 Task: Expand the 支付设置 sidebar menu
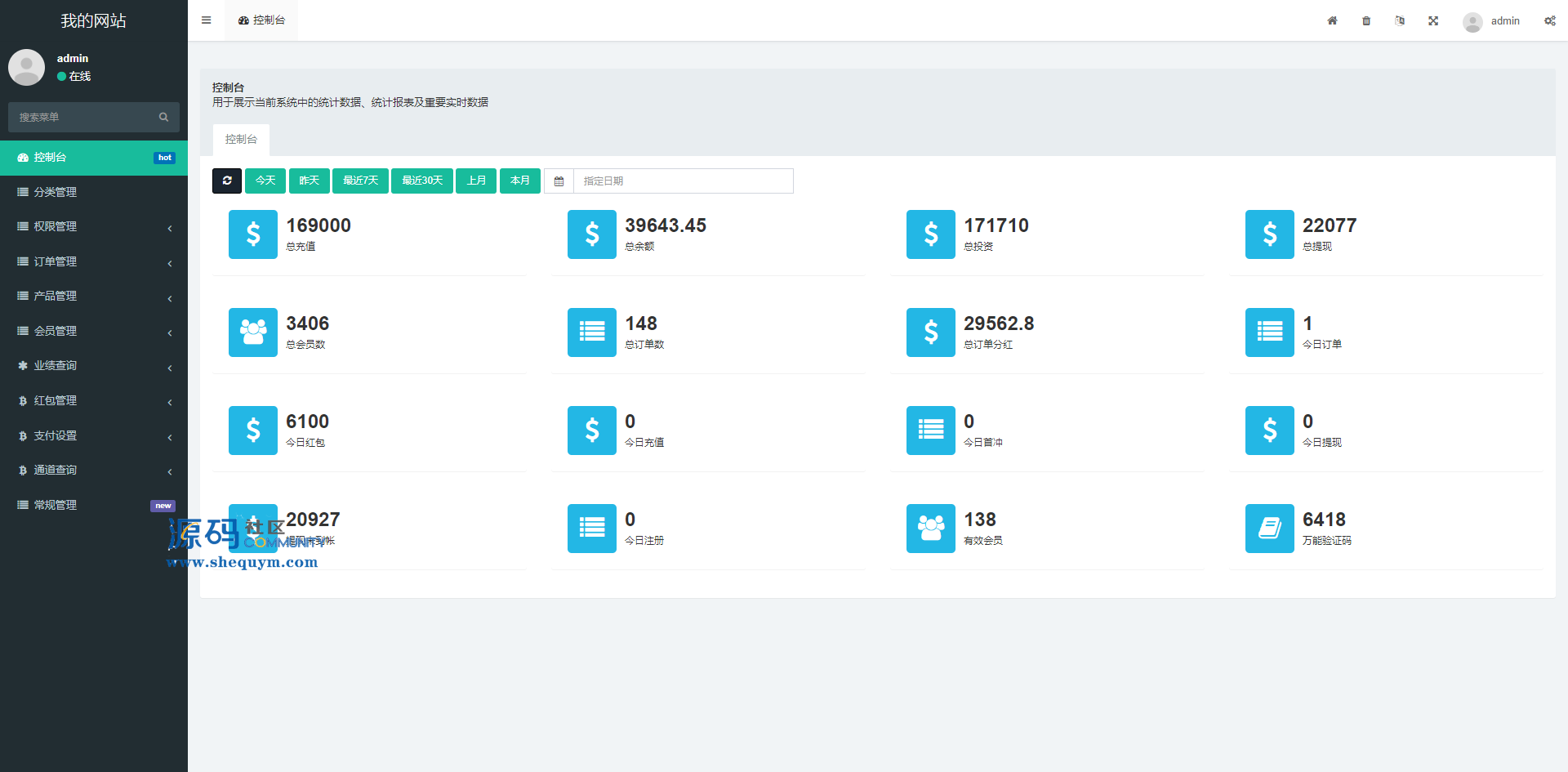click(94, 435)
